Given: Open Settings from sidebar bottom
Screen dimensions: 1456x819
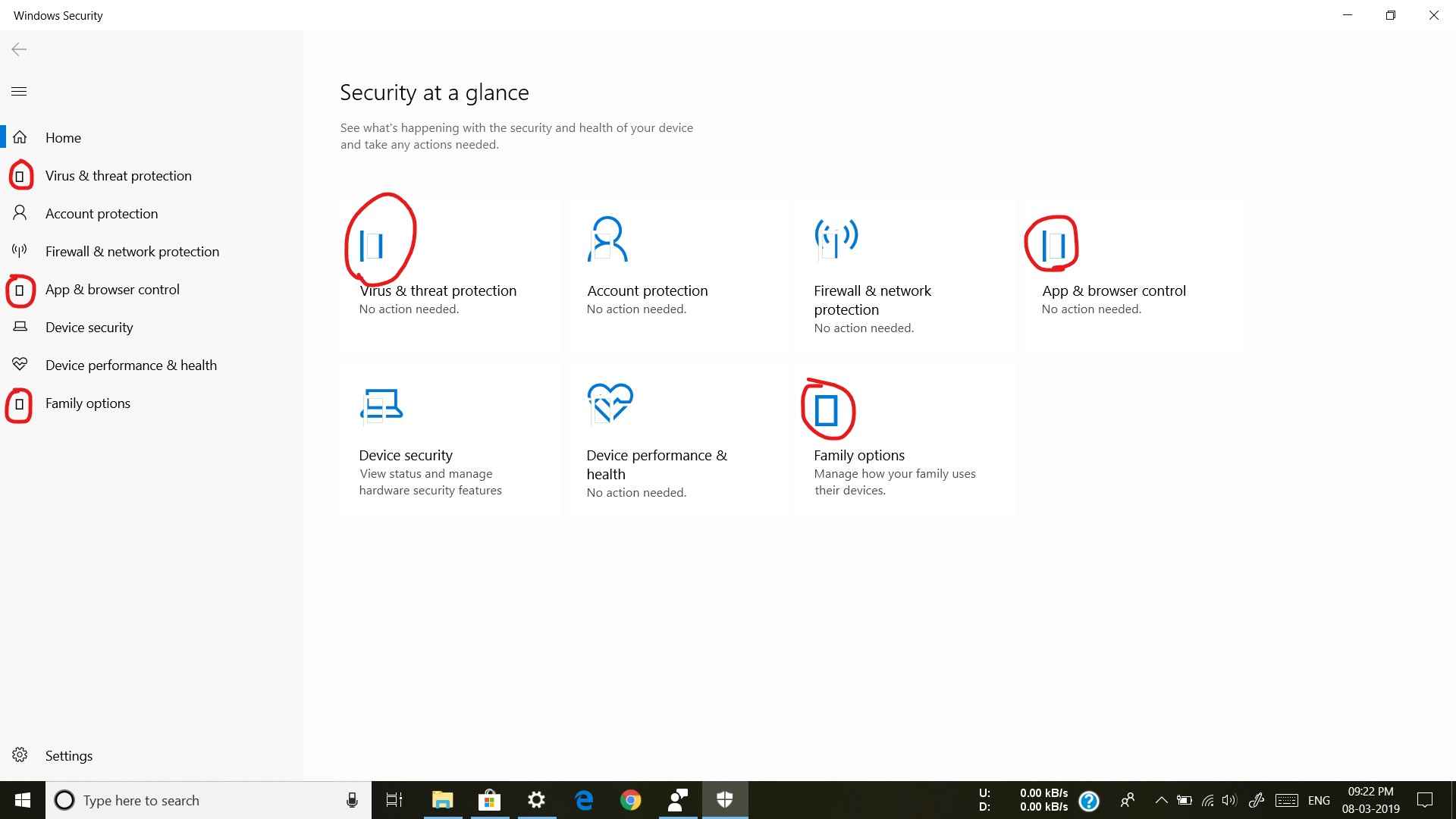Looking at the screenshot, I should tap(68, 755).
